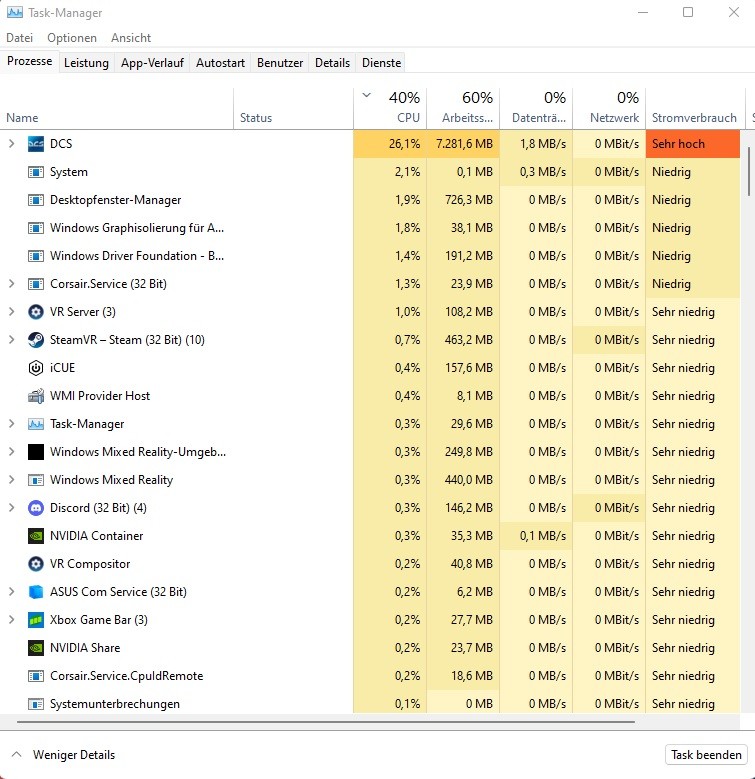This screenshot has width=755, height=779.
Task: Click the black Windows Mixed Reality-Umgebung icon
Action: tap(36, 452)
